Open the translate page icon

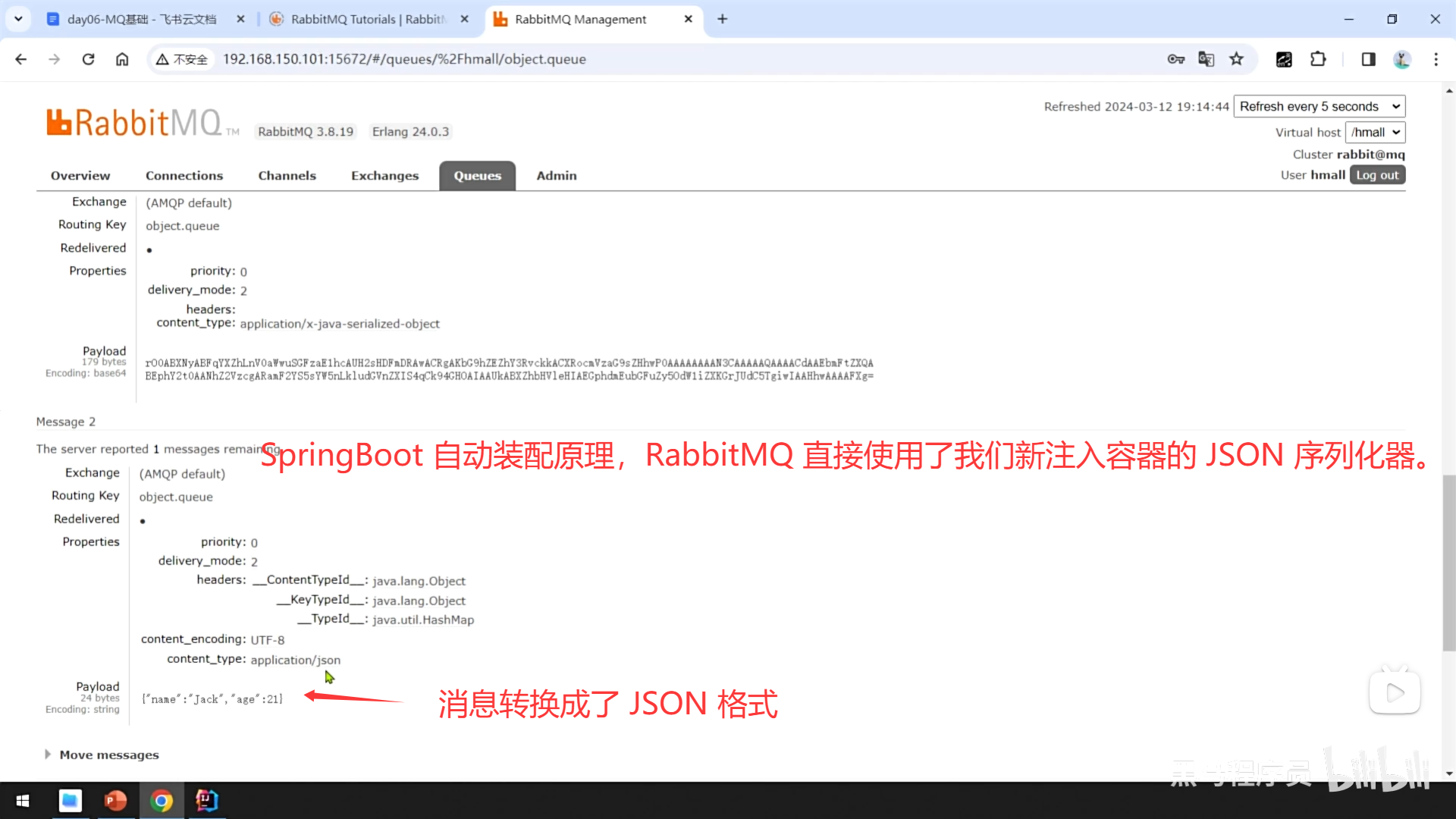(x=1206, y=59)
